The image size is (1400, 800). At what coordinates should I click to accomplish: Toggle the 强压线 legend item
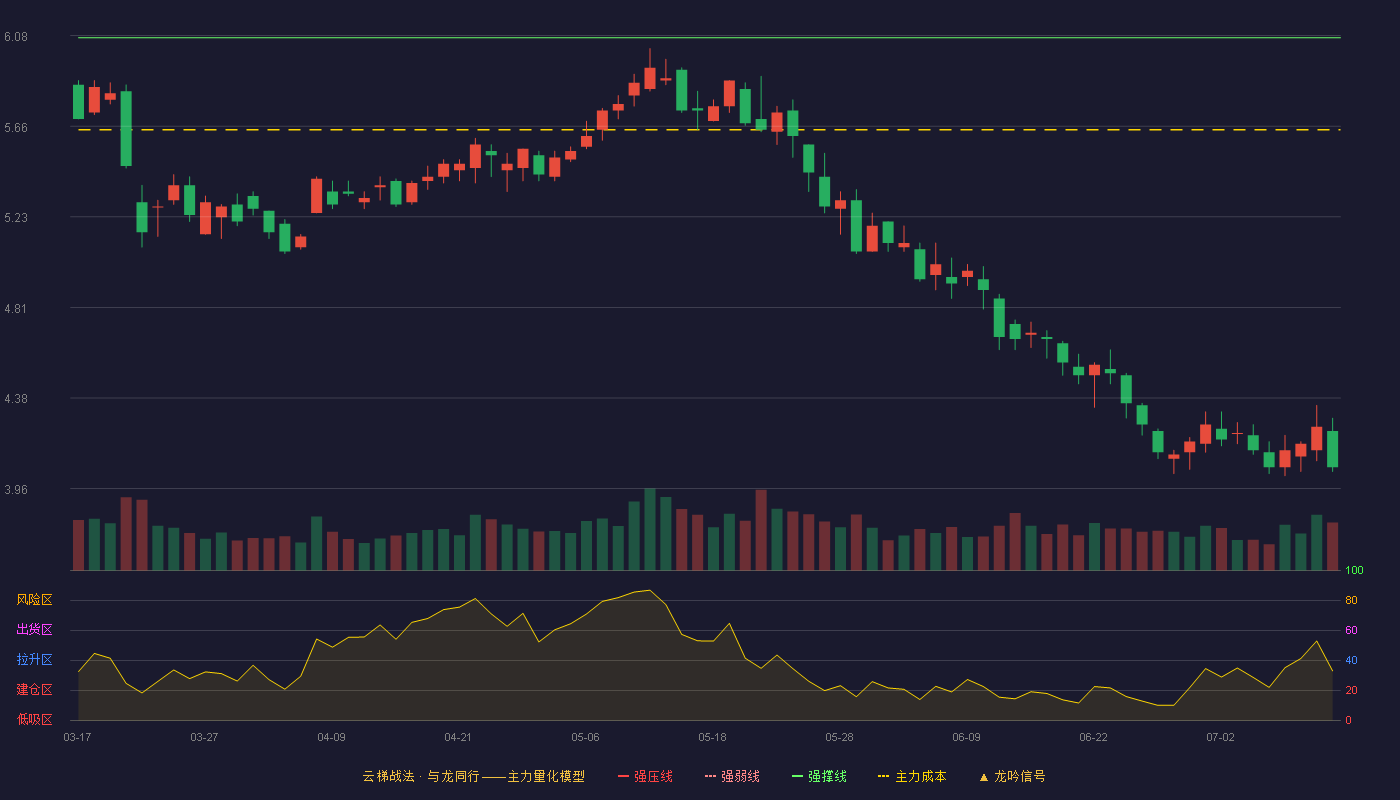coord(645,776)
